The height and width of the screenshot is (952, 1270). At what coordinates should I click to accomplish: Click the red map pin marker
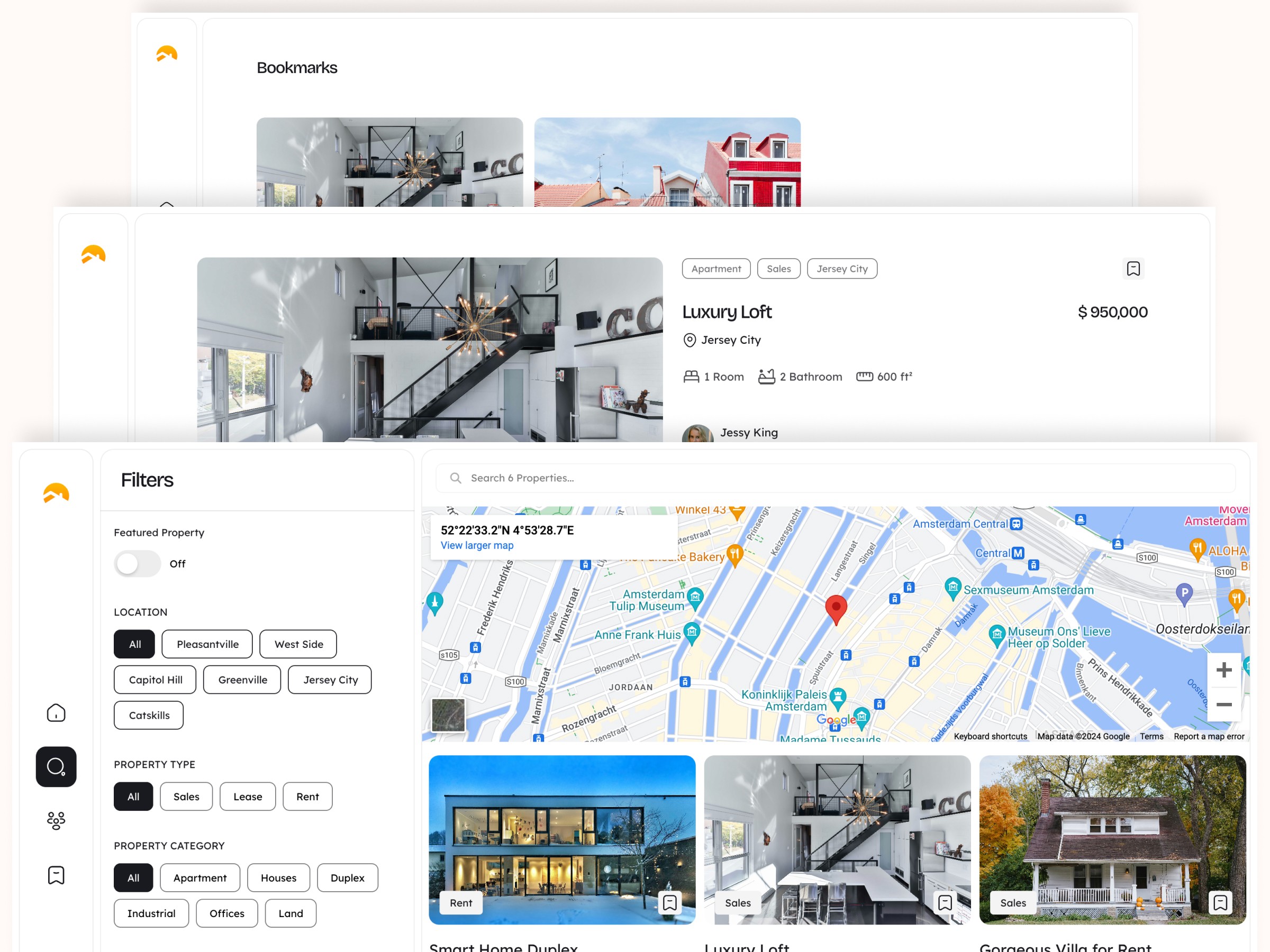click(836, 607)
